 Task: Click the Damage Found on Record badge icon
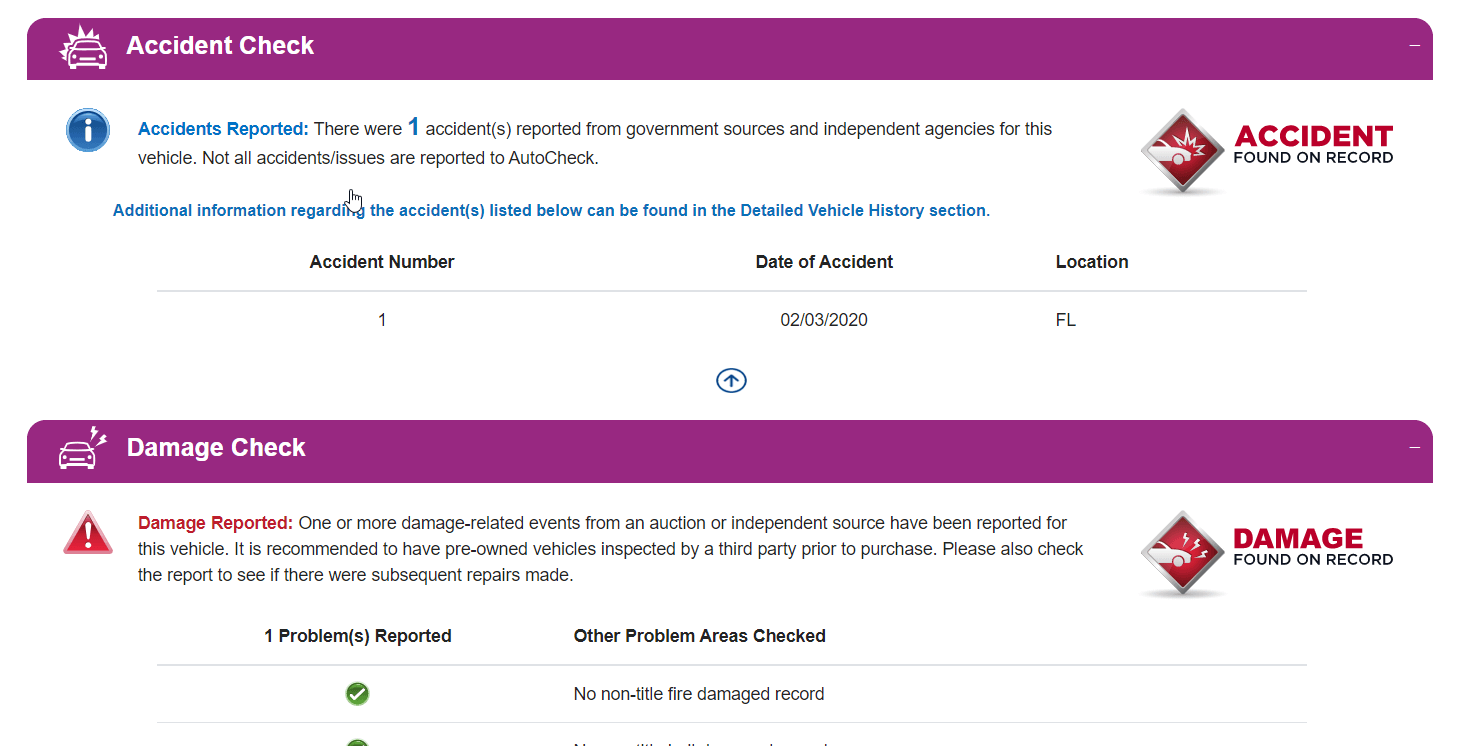pyautogui.click(x=1183, y=553)
